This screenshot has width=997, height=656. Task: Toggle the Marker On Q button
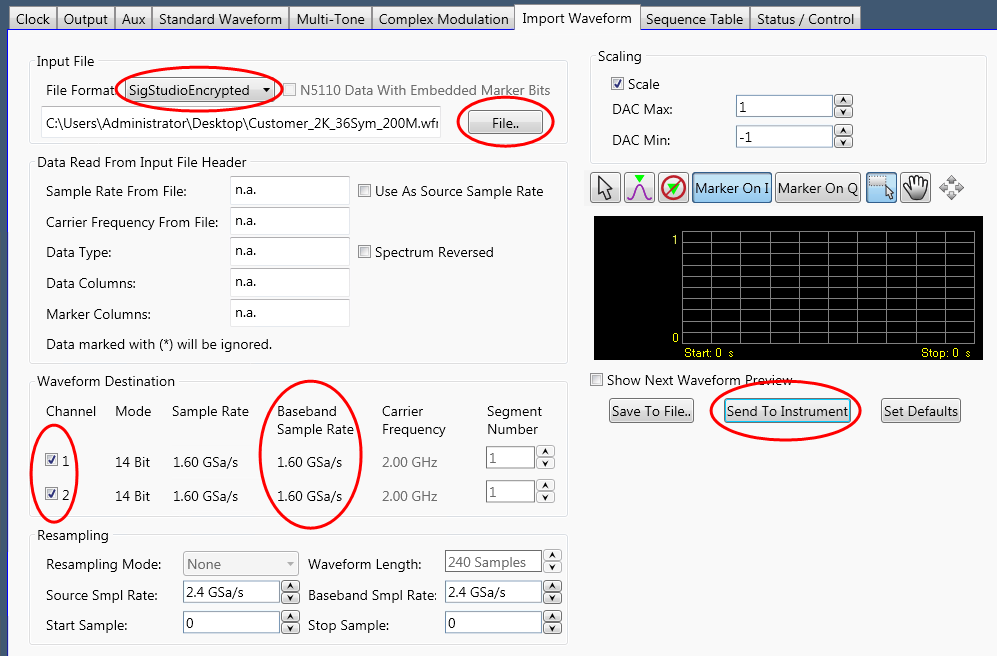tap(817, 188)
